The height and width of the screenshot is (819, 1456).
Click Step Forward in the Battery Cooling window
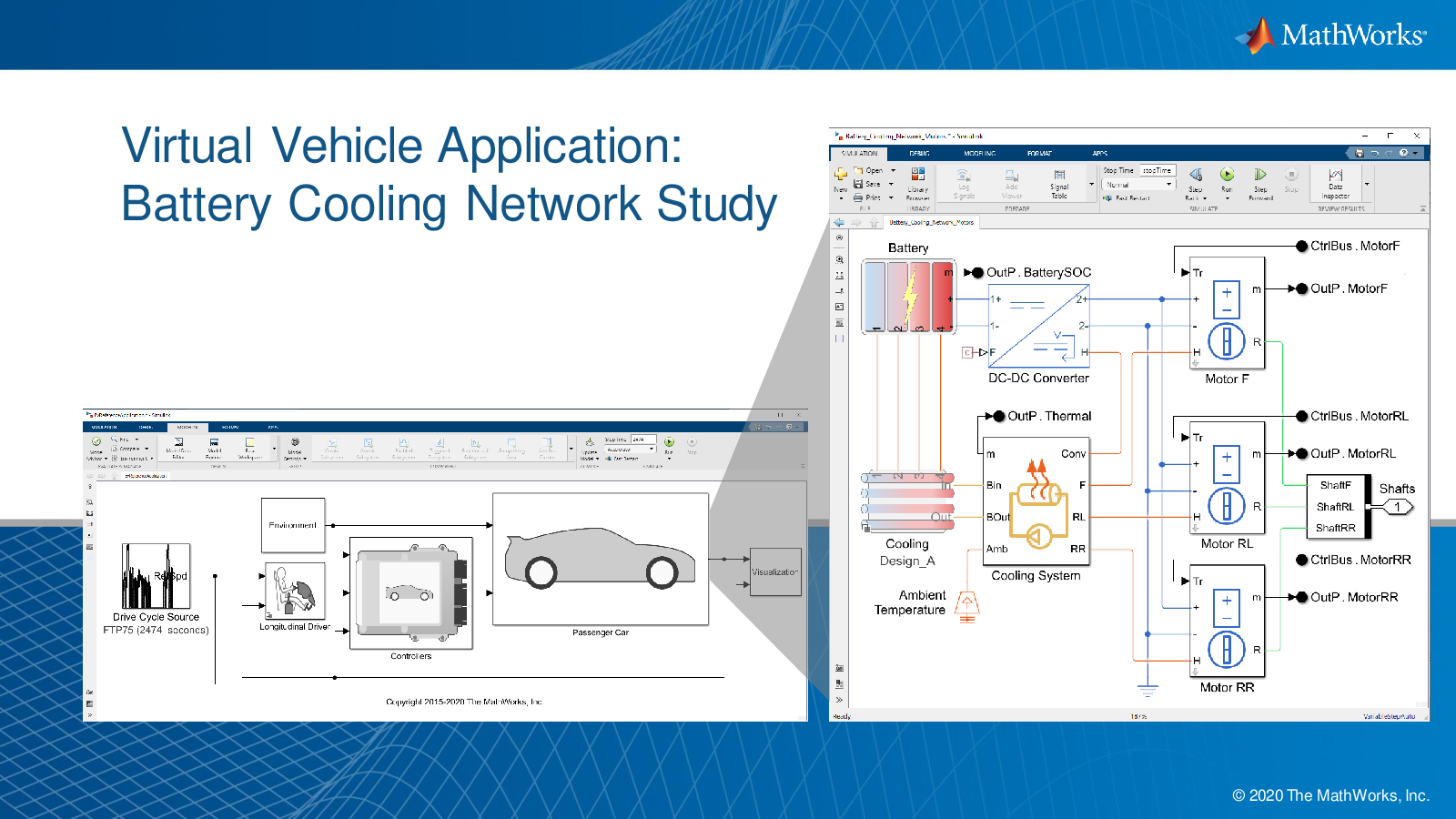1260,183
